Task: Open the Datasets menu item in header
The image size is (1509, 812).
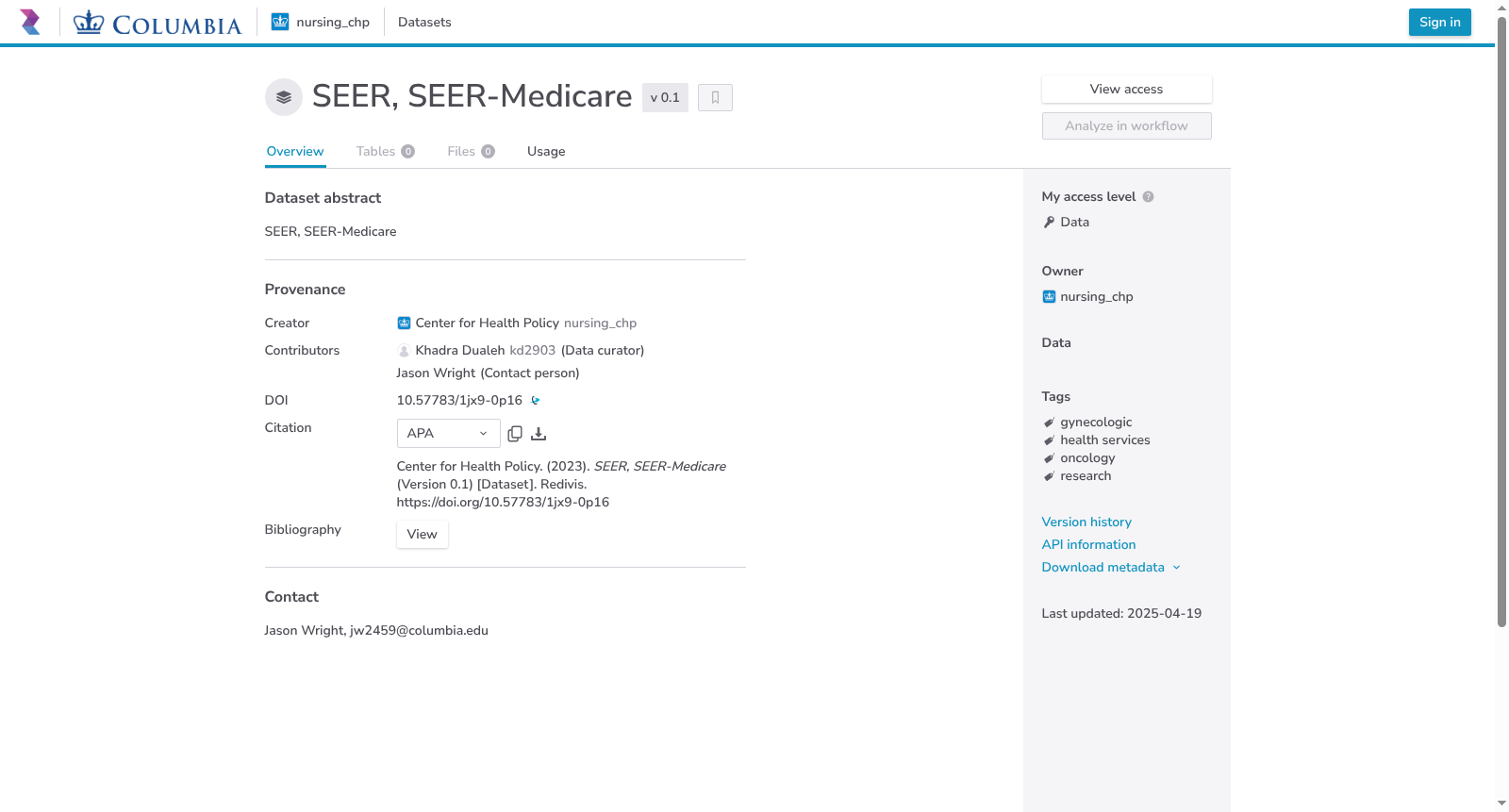Action: (x=424, y=22)
